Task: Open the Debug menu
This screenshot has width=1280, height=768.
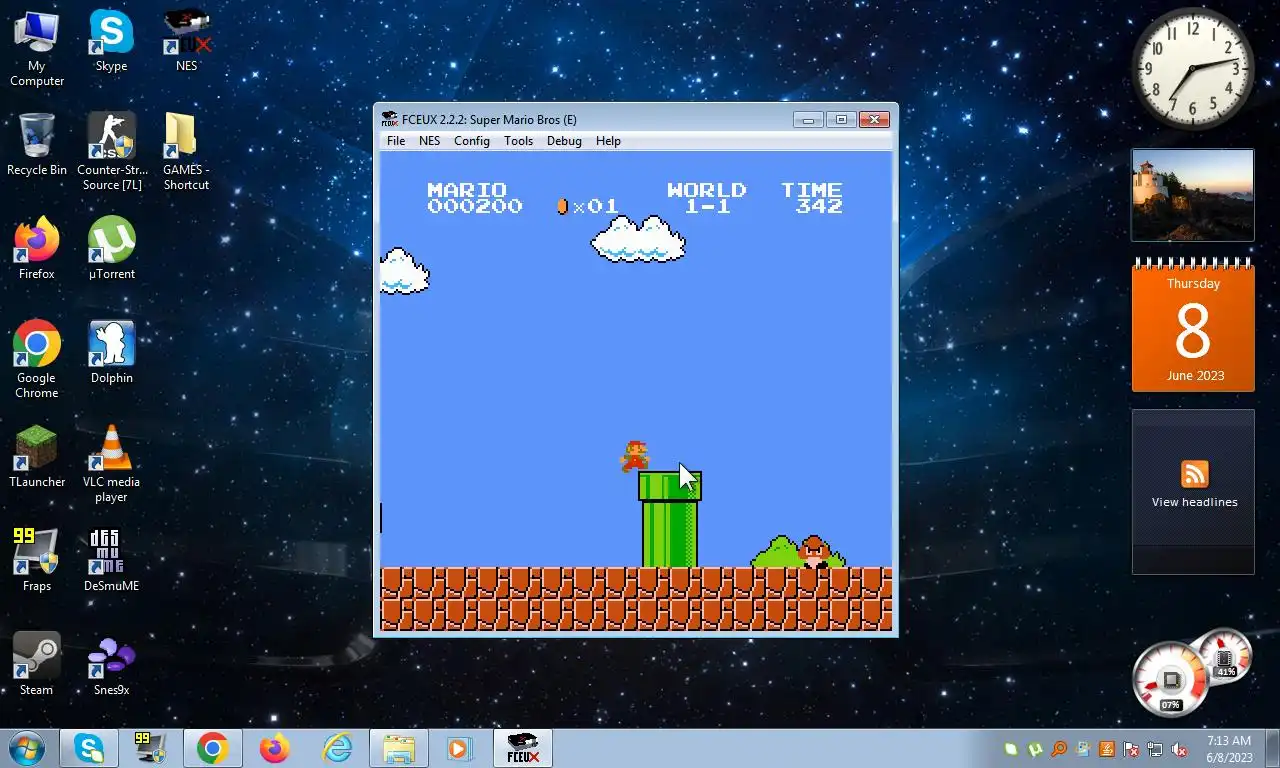Action: [x=564, y=141]
